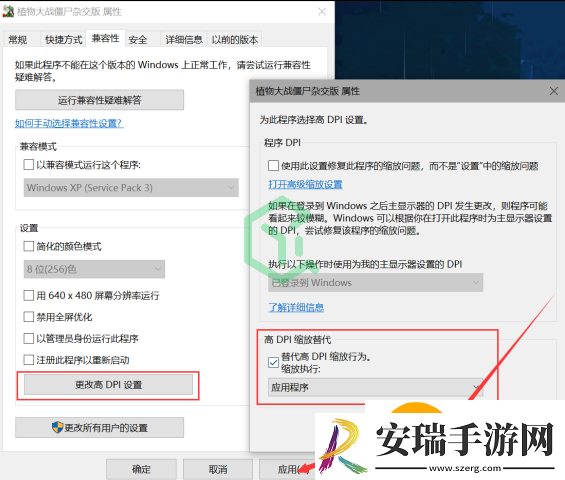
Task: Open the 详细信息 tab
Action: tap(184, 39)
